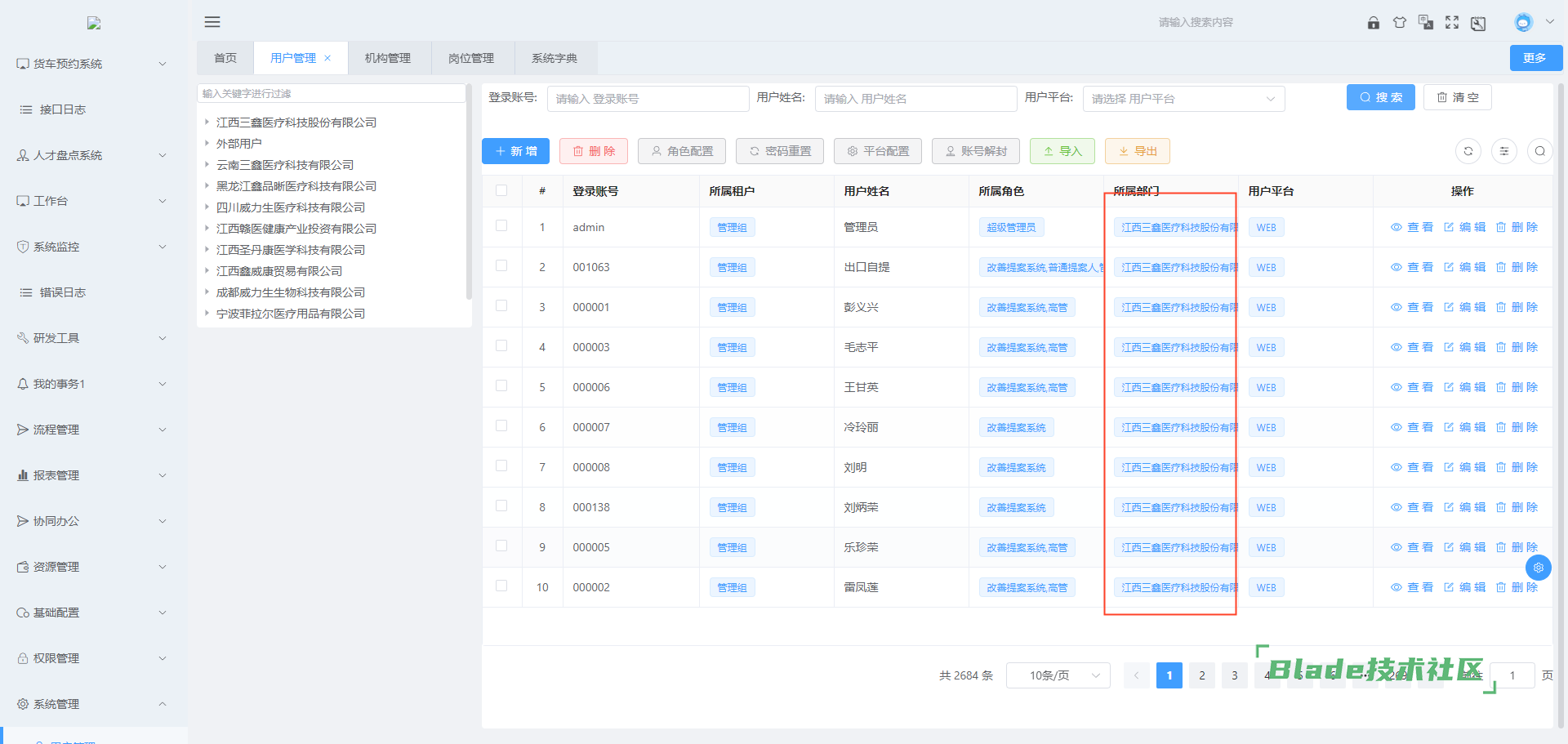Switch to the 机构管理 tab
Screen dimensions: 1568x744
pyautogui.click(x=388, y=58)
